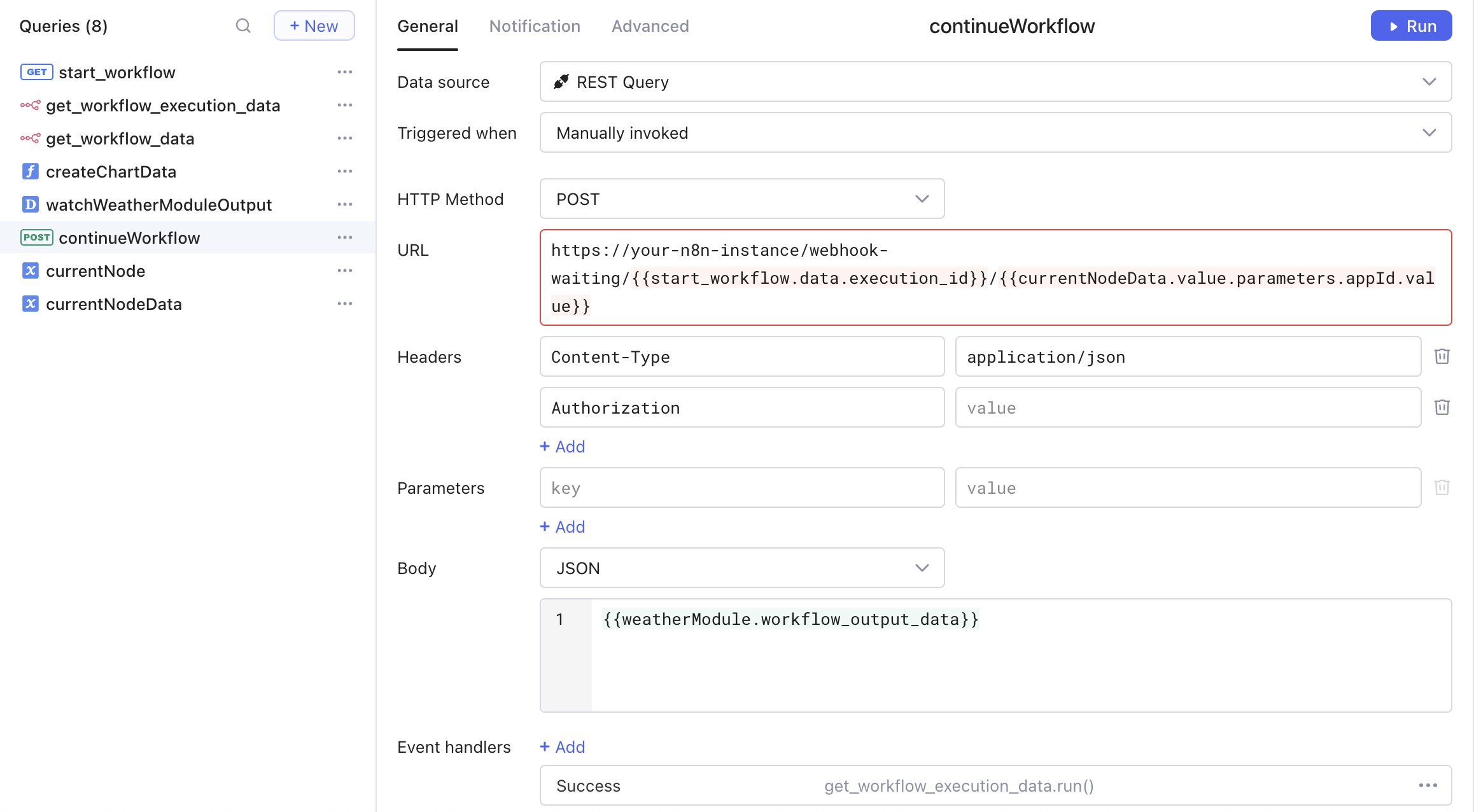1474x812 pixels.
Task: Switch to the Advanced tab
Action: [650, 26]
